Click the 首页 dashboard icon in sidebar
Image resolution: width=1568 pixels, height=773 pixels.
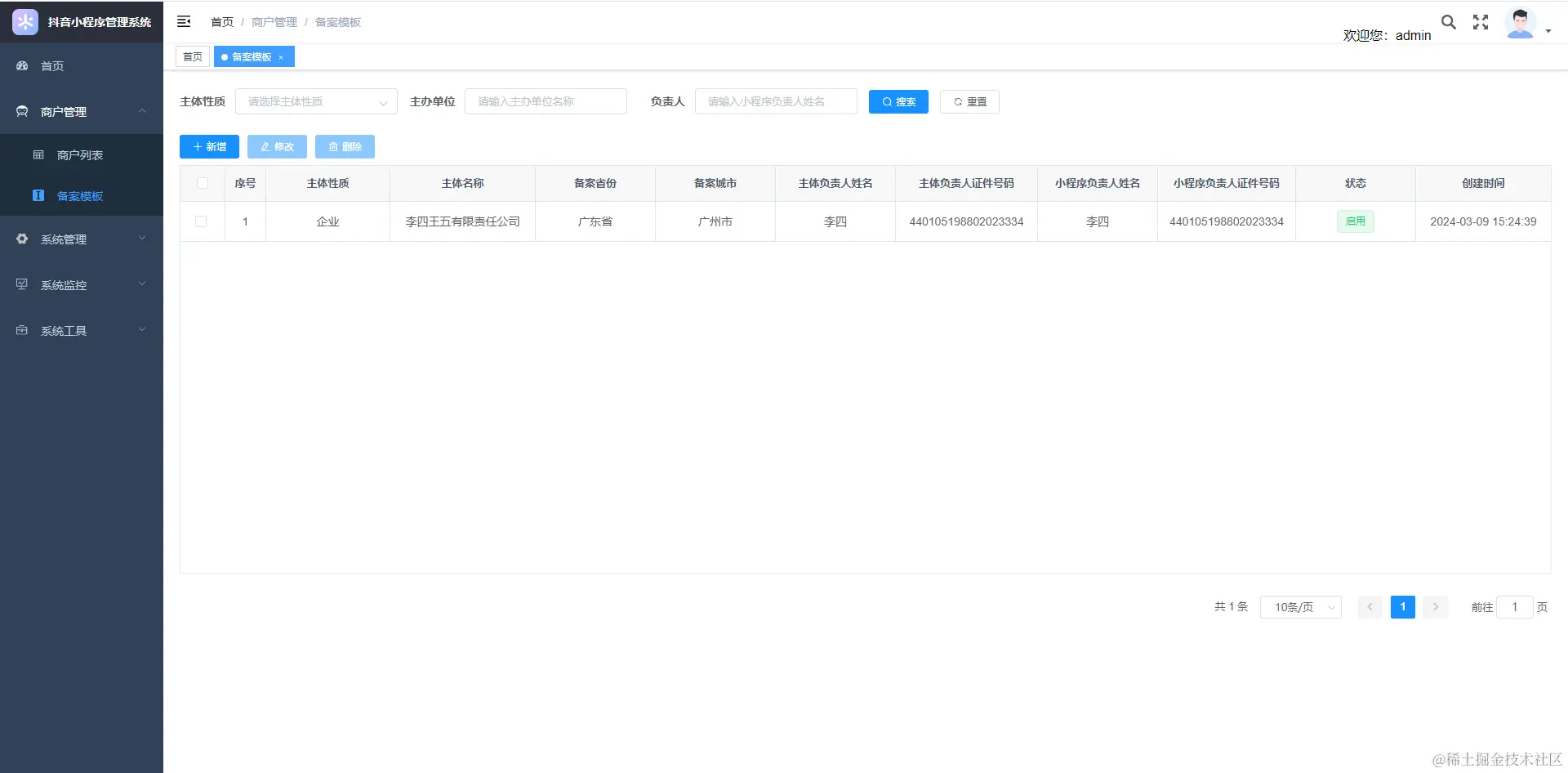click(x=22, y=65)
